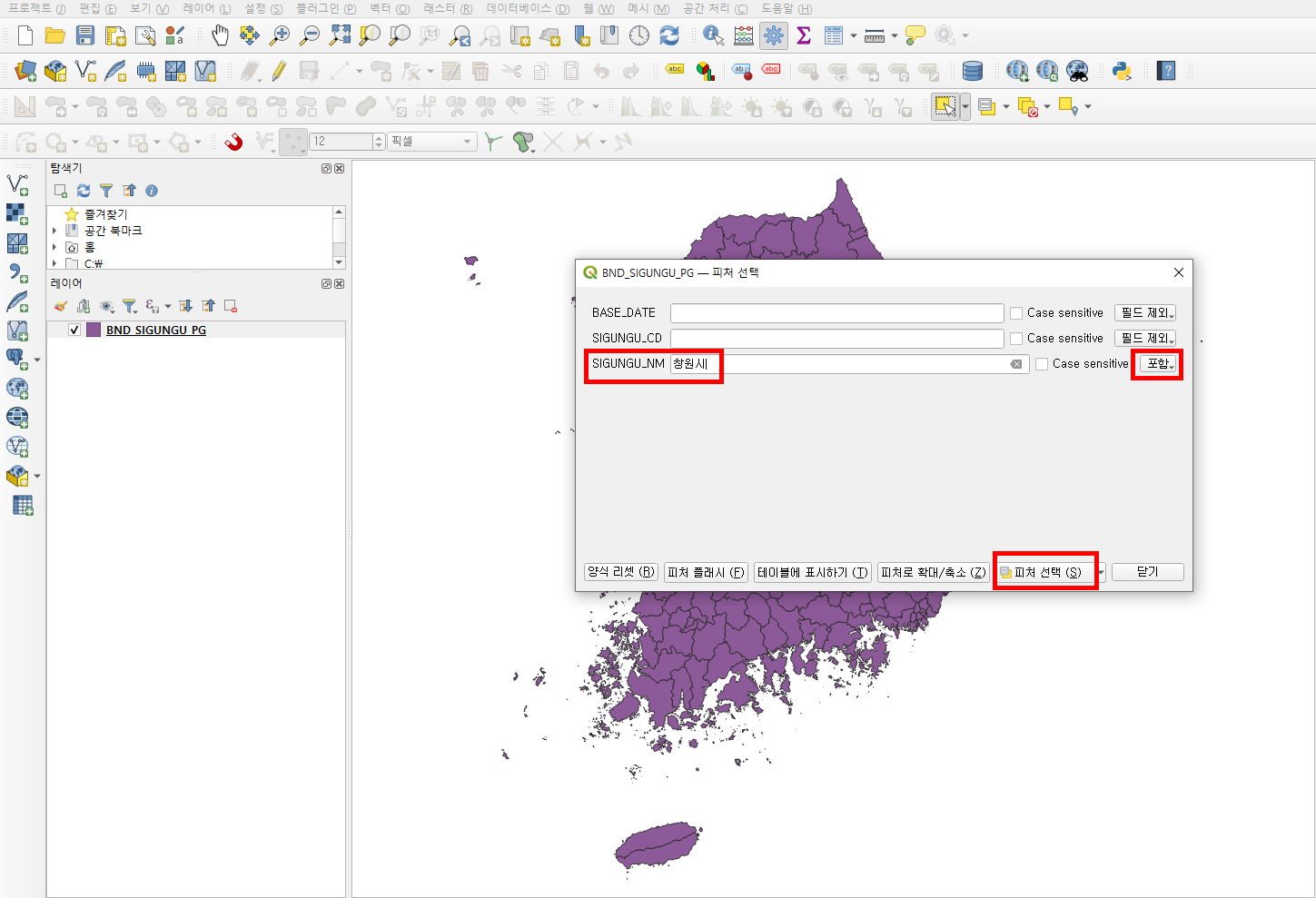Expand the 공간 북마크 tree item

54,231
